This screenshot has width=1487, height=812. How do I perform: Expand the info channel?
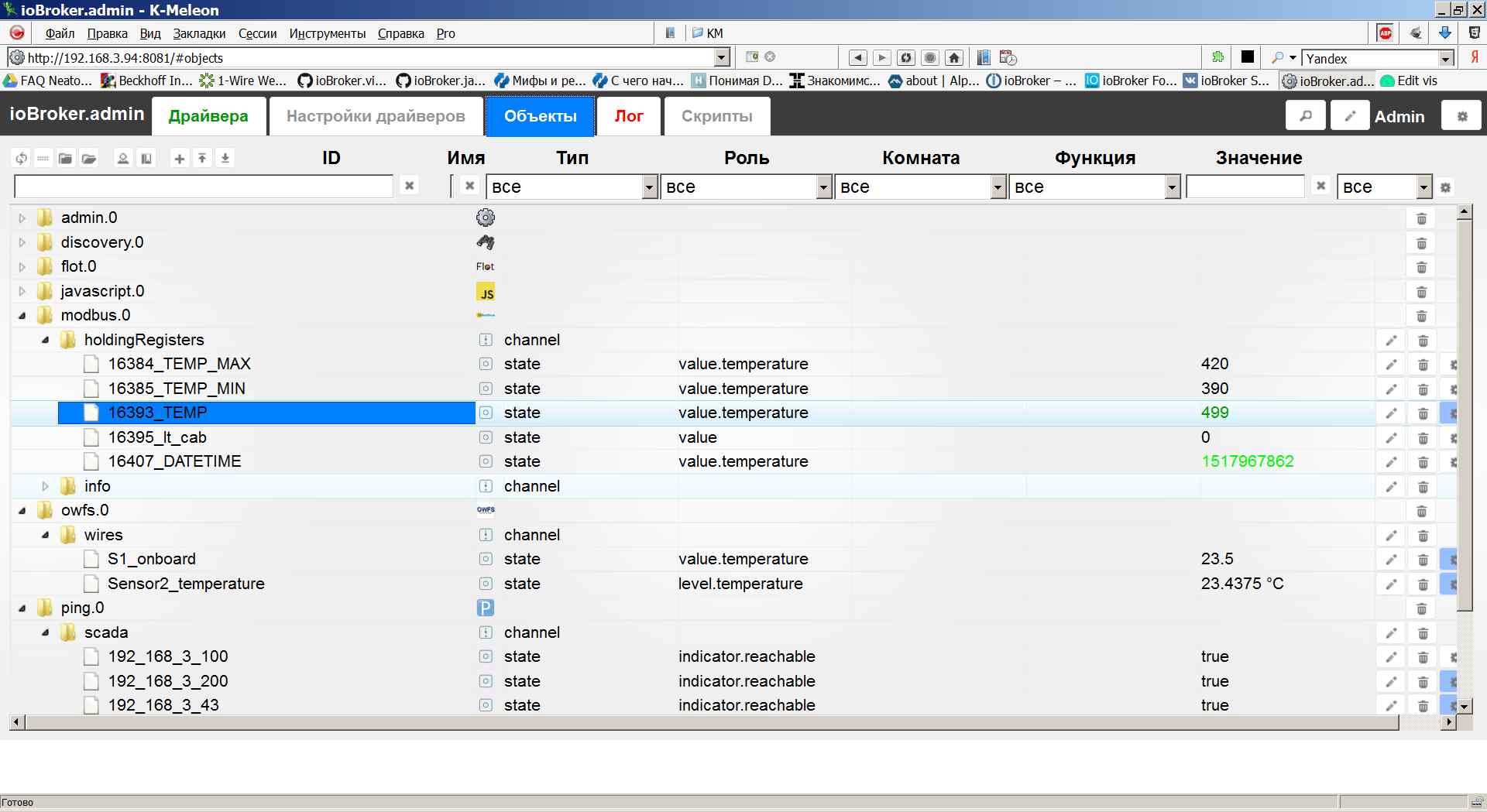(46, 487)
